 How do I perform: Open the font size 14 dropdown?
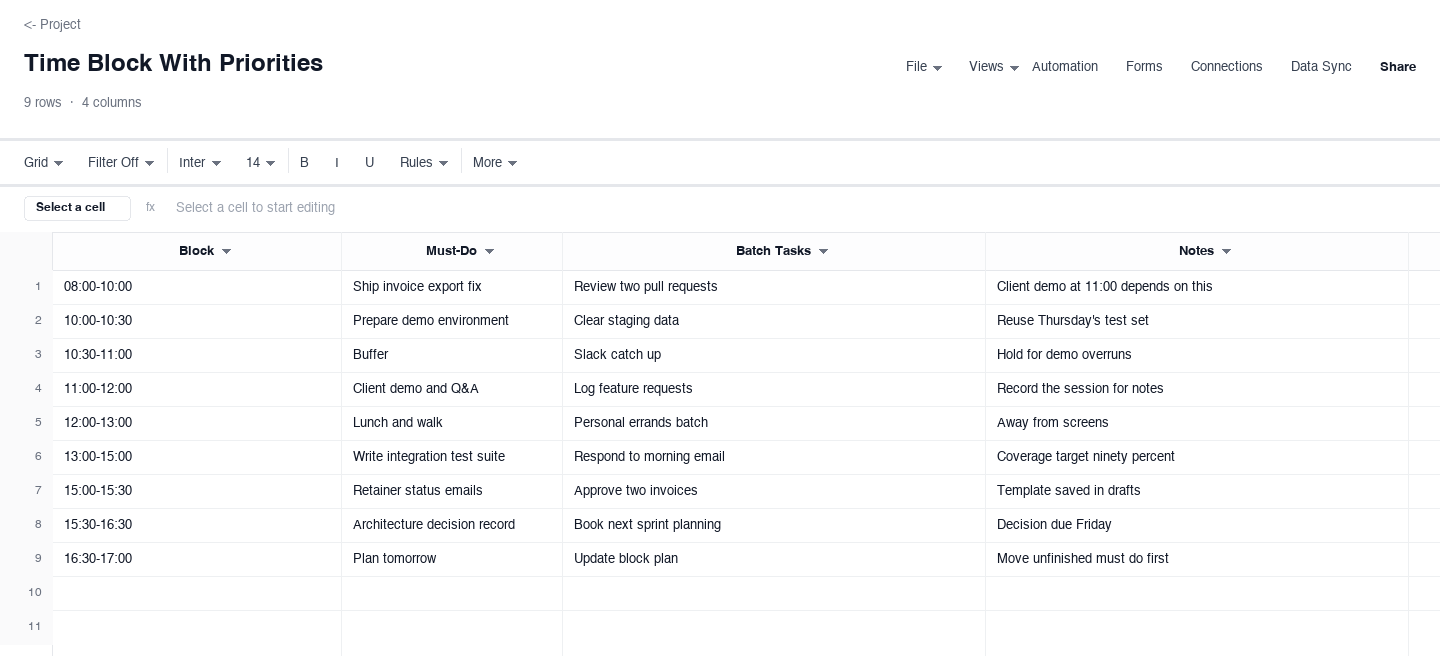point(260,163)
